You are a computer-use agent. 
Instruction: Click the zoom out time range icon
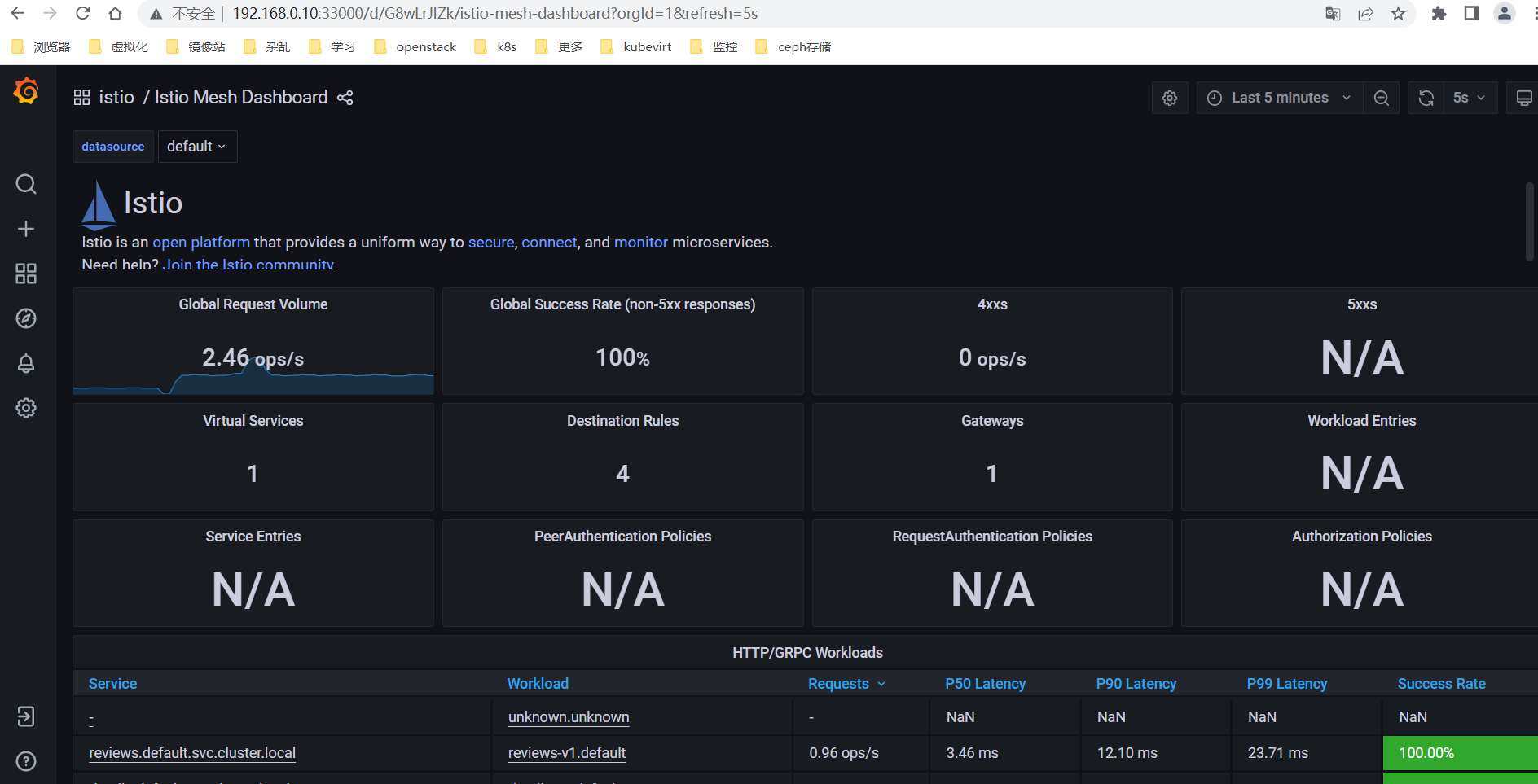1382,98
